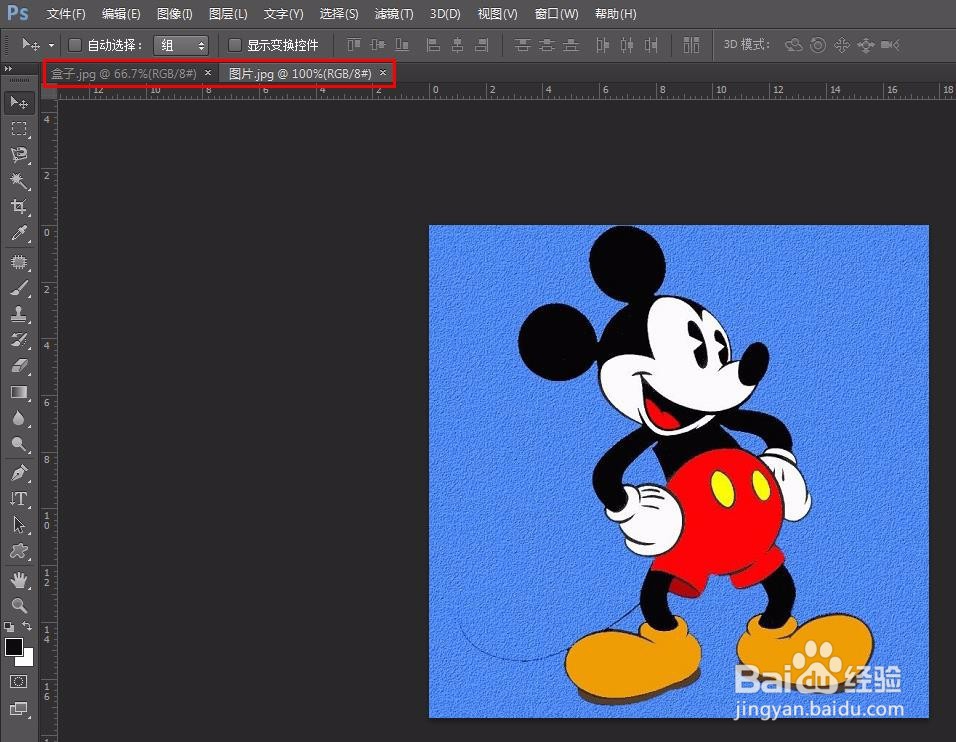Enable the 显示变换控件 checkbox
This screenshot has height=742, width=956.
pos(235,45)
